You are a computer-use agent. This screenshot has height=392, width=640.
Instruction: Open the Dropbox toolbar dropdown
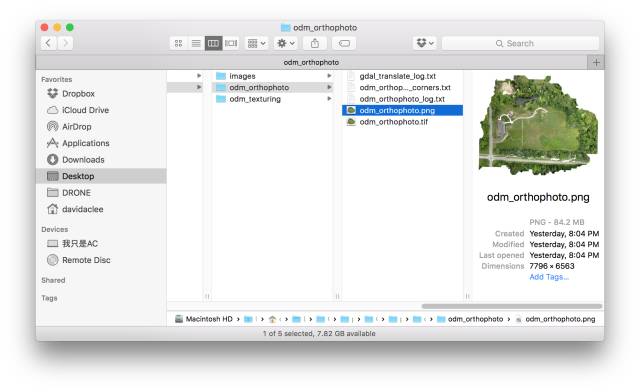pyautogui.click(x=425, y=43)
